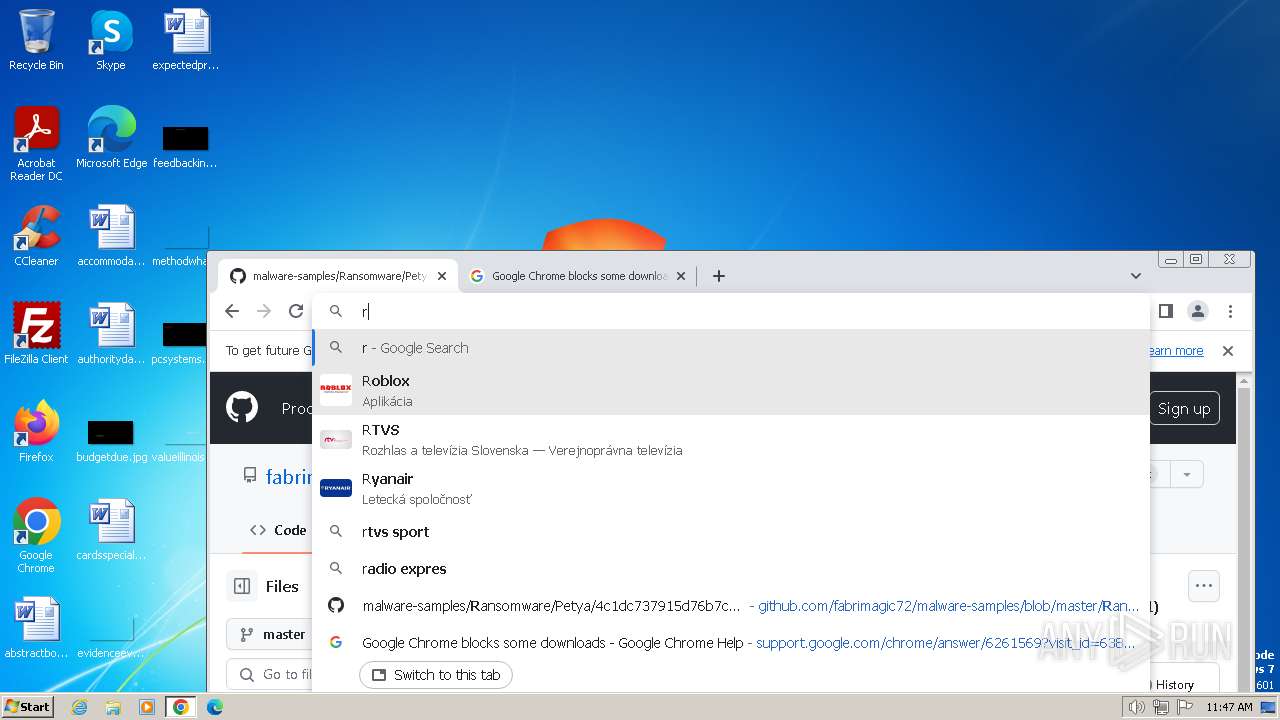
Task: Launch Google Chrome desktop shortcut
Action: pos(36,536)
